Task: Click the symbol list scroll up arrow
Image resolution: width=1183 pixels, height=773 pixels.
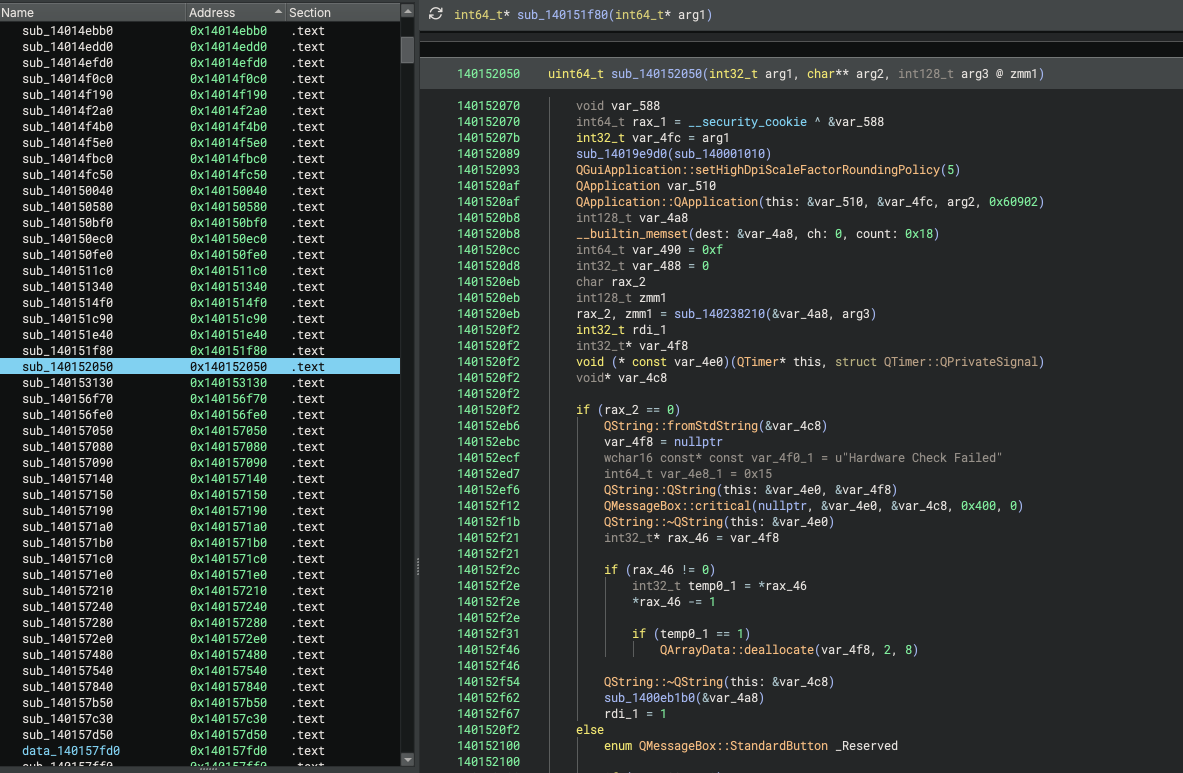Action: [x=407, y=11]
